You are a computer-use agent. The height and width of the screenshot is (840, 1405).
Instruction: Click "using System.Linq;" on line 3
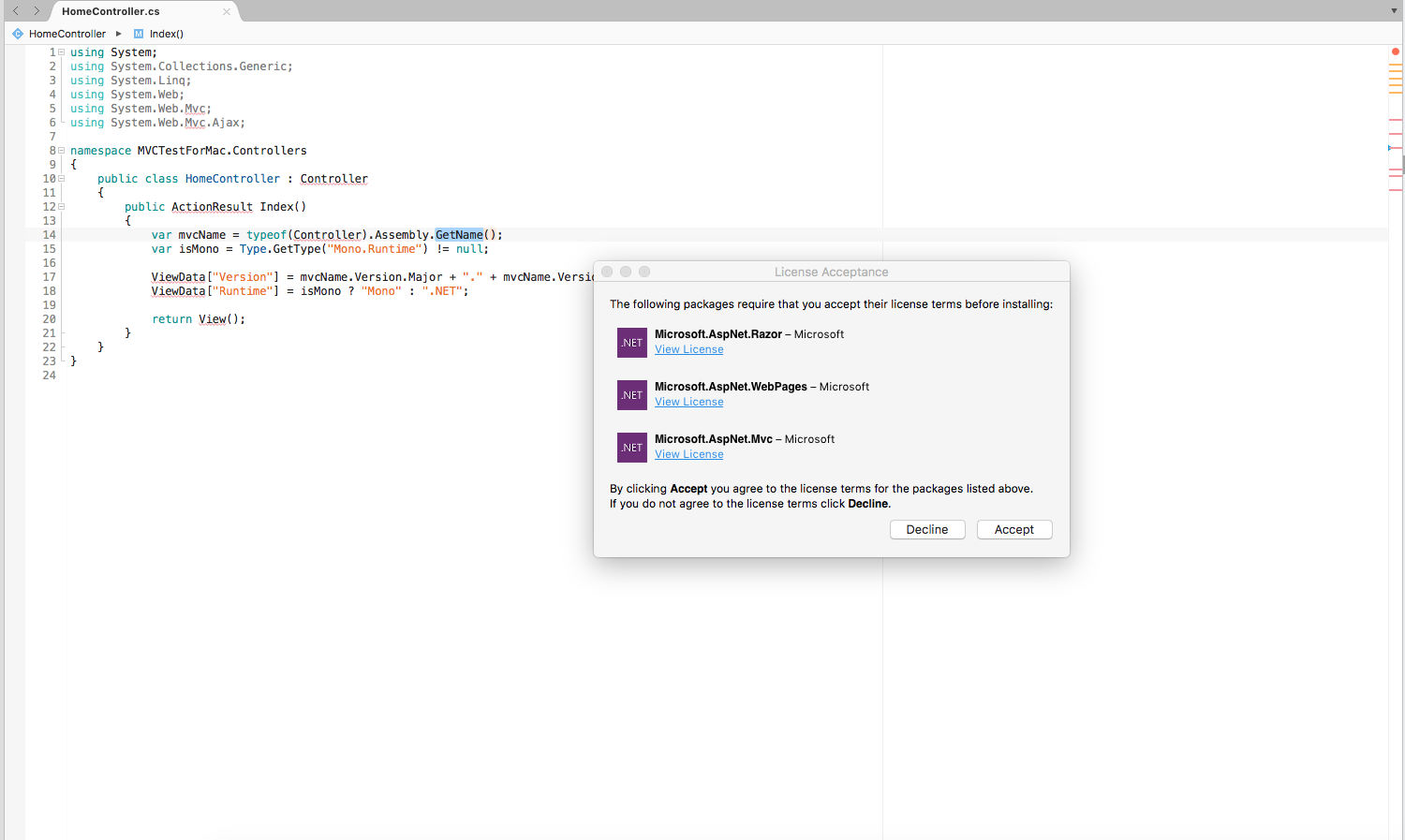point(131,81)
